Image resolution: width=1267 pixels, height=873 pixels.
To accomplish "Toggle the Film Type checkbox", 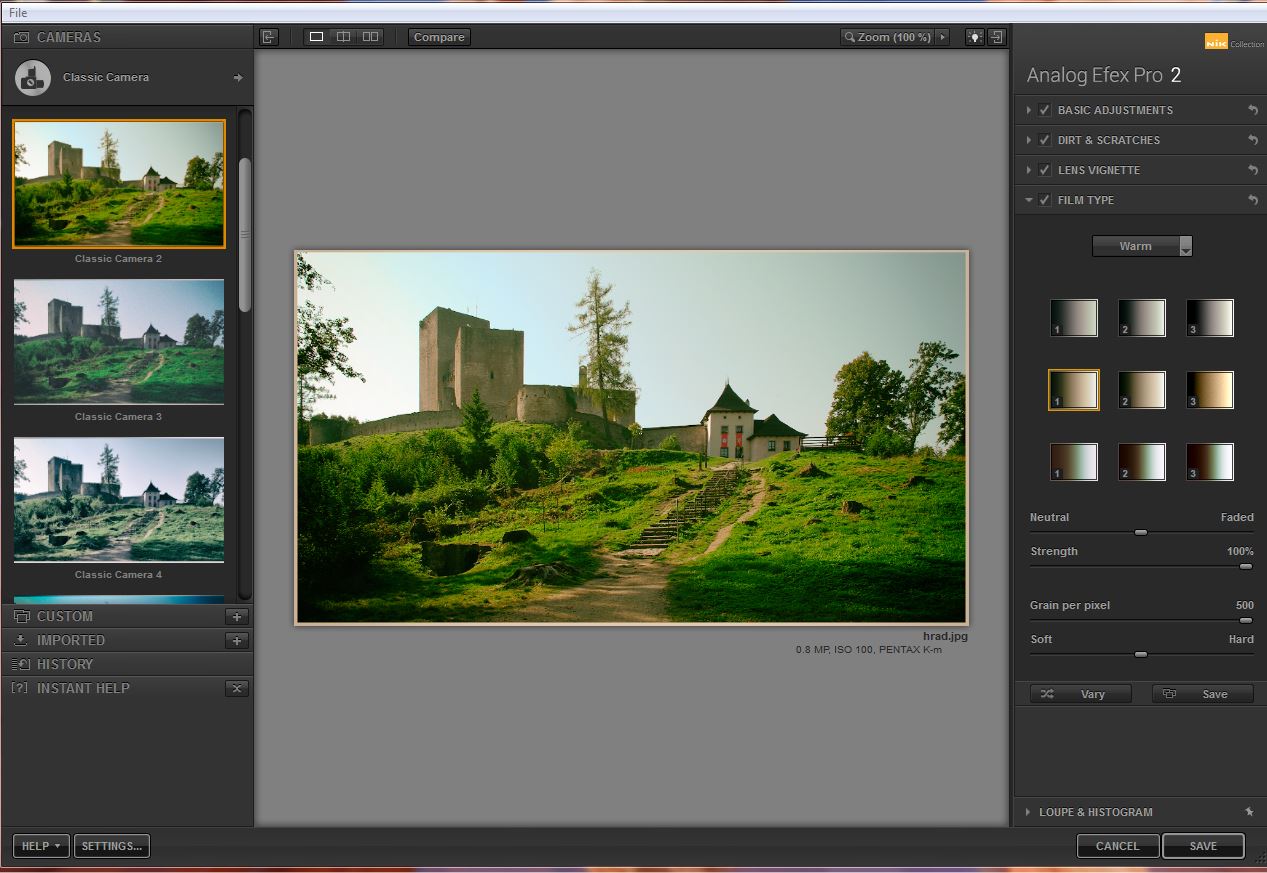I will click(1044, 200).
